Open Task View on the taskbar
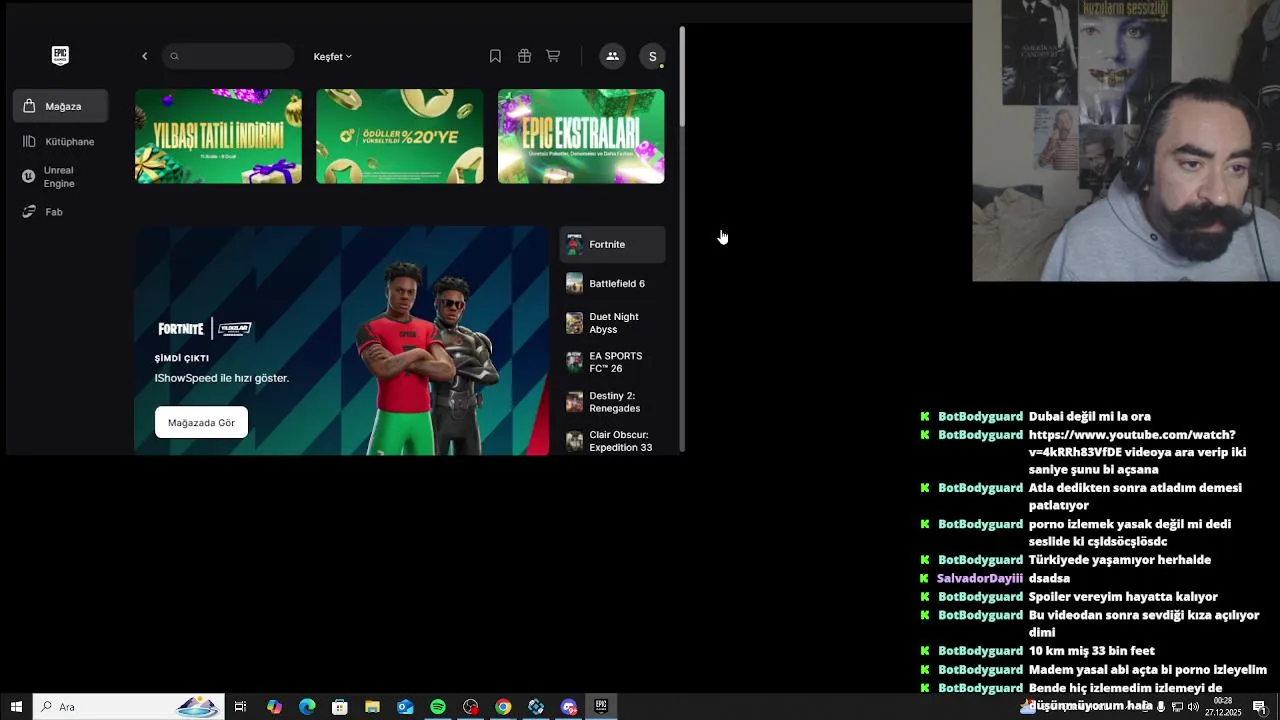 241,707
